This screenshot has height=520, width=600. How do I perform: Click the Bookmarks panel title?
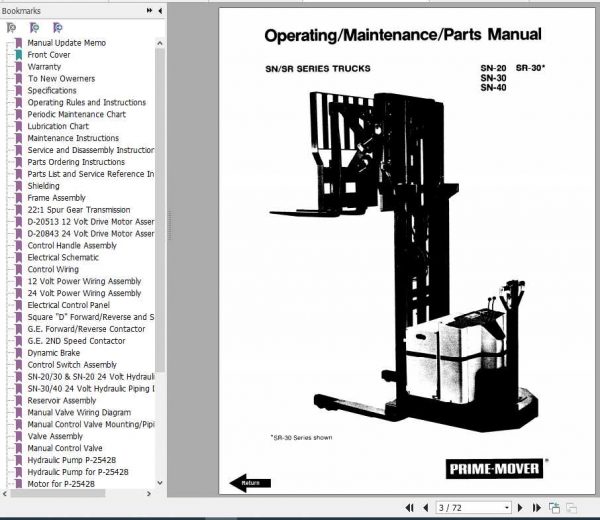click(21, 11)
